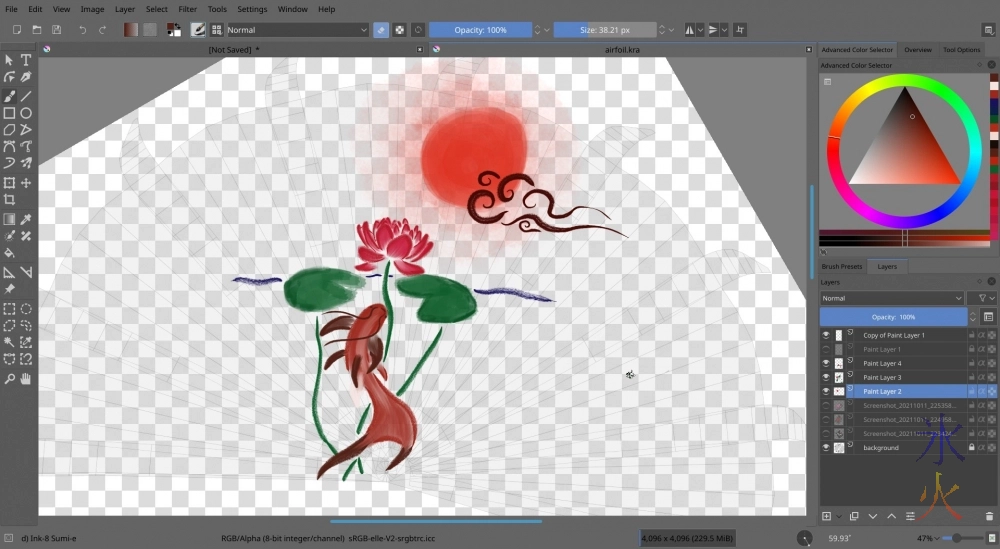Toggle eraser mode in the toolbar

tap(380, 30)
